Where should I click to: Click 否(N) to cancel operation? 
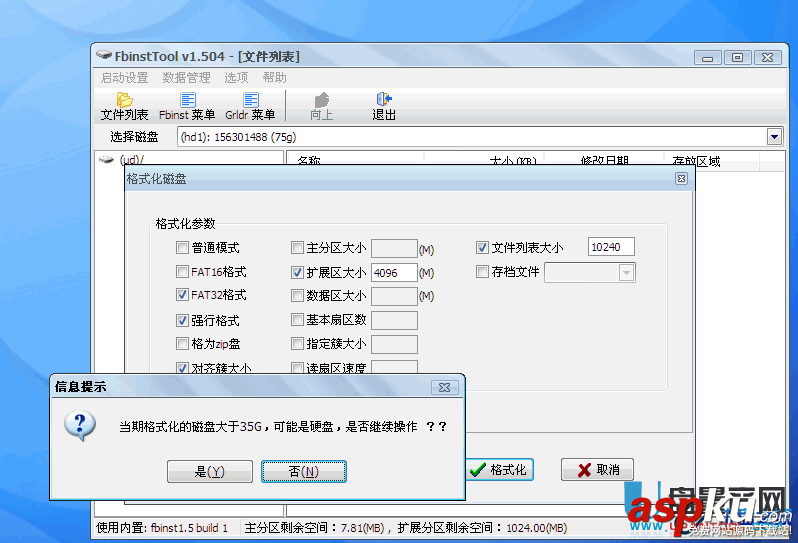304,471
